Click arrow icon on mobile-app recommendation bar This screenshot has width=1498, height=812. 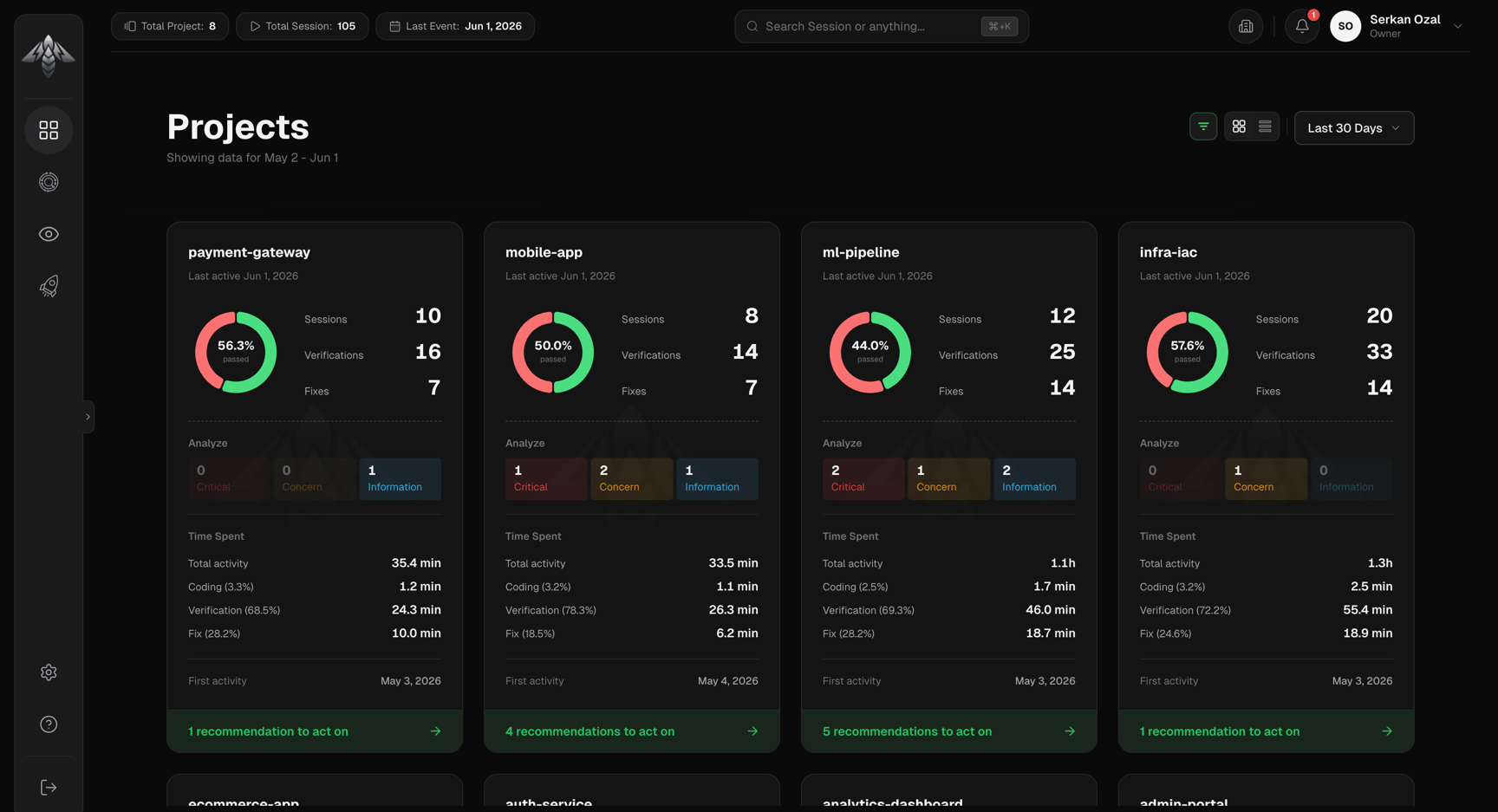point(752,731)
